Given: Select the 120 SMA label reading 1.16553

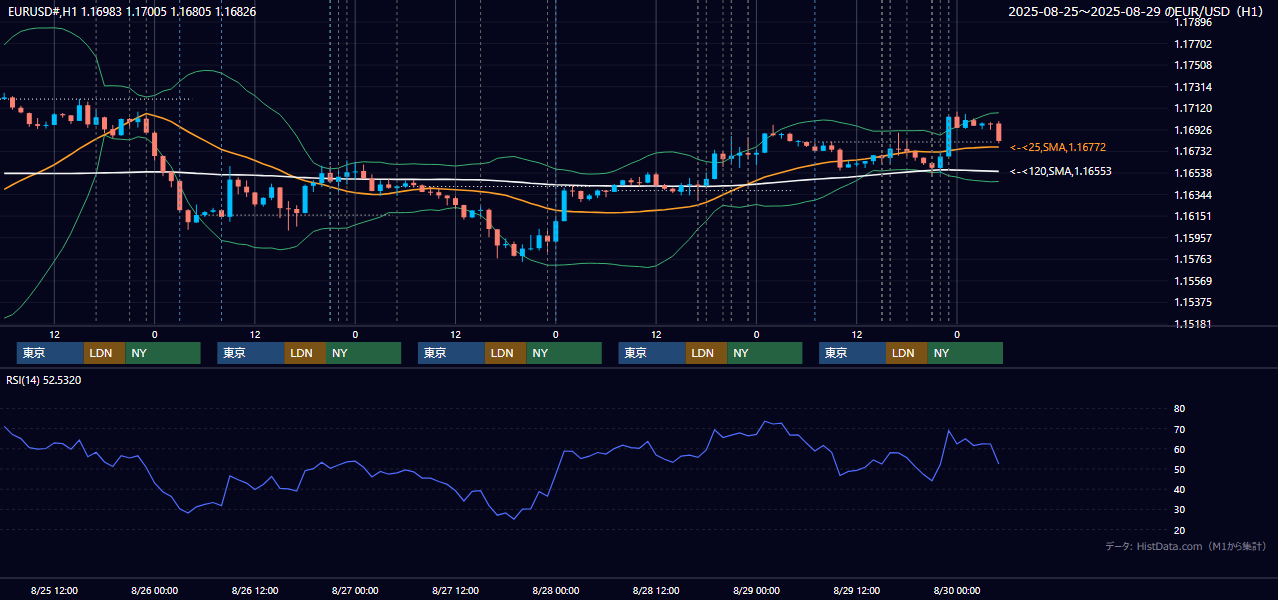Looking at the screenshot, I should point(1060,172).
